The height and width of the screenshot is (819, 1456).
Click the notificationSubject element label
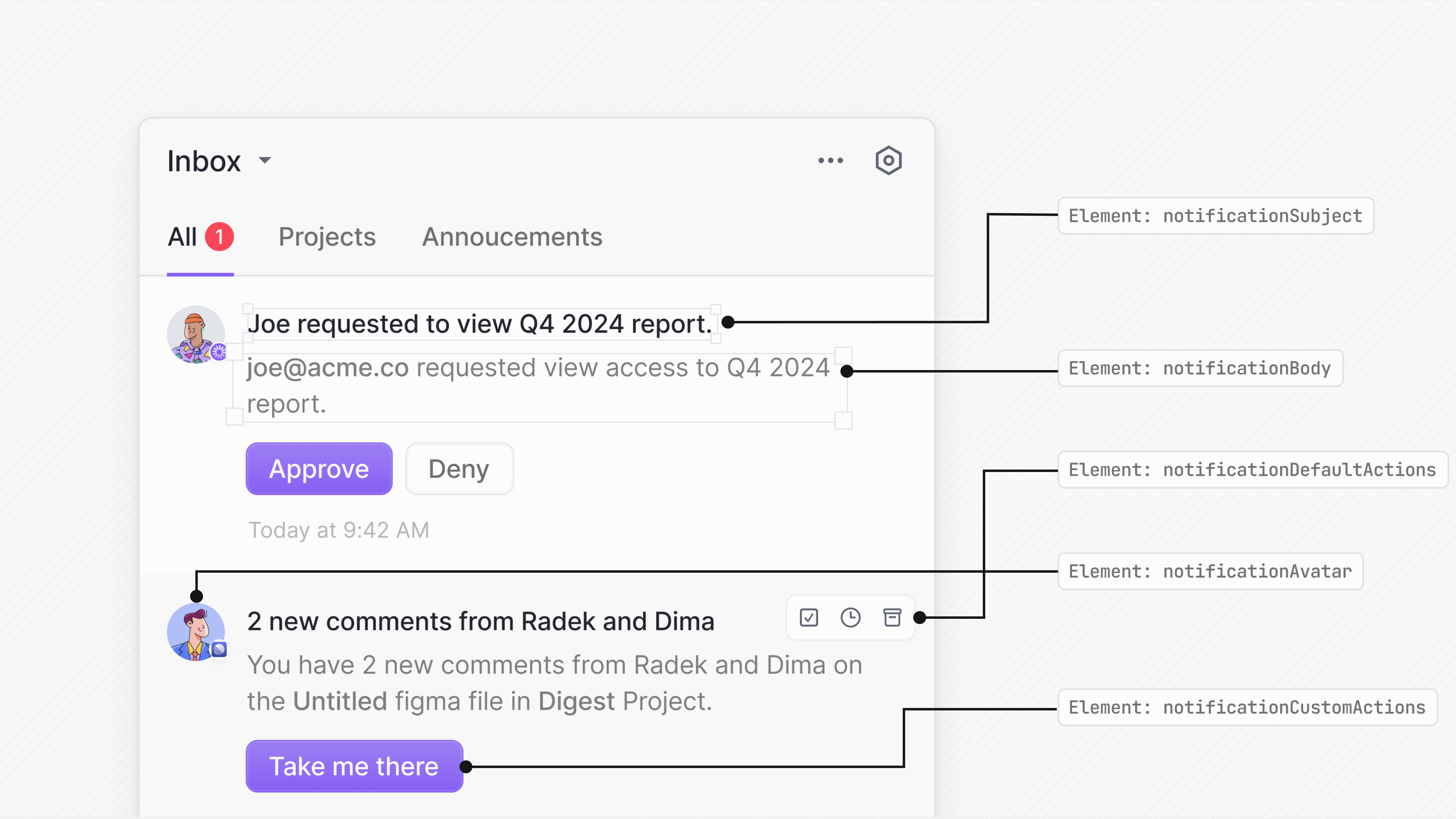point(1215,216)
